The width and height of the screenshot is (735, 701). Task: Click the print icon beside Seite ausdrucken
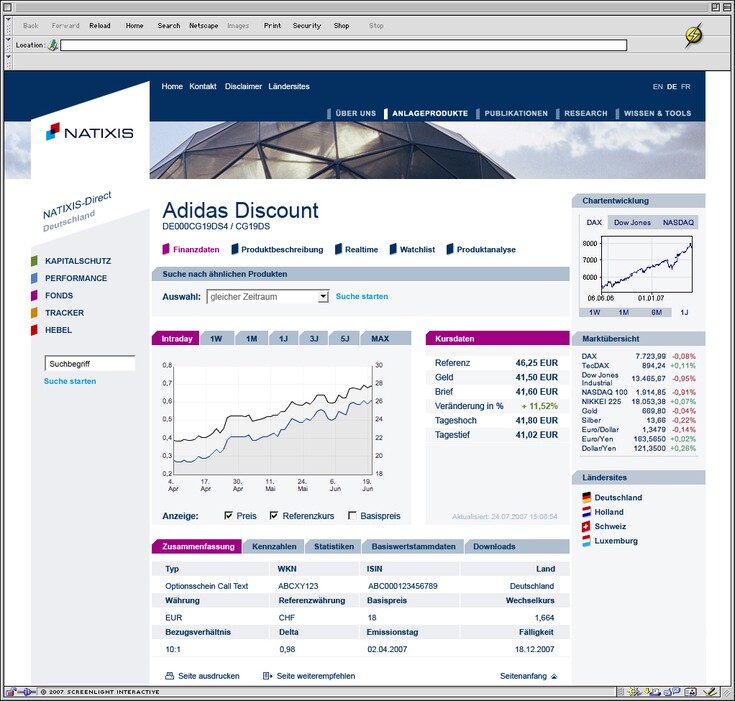click(169, 676)
